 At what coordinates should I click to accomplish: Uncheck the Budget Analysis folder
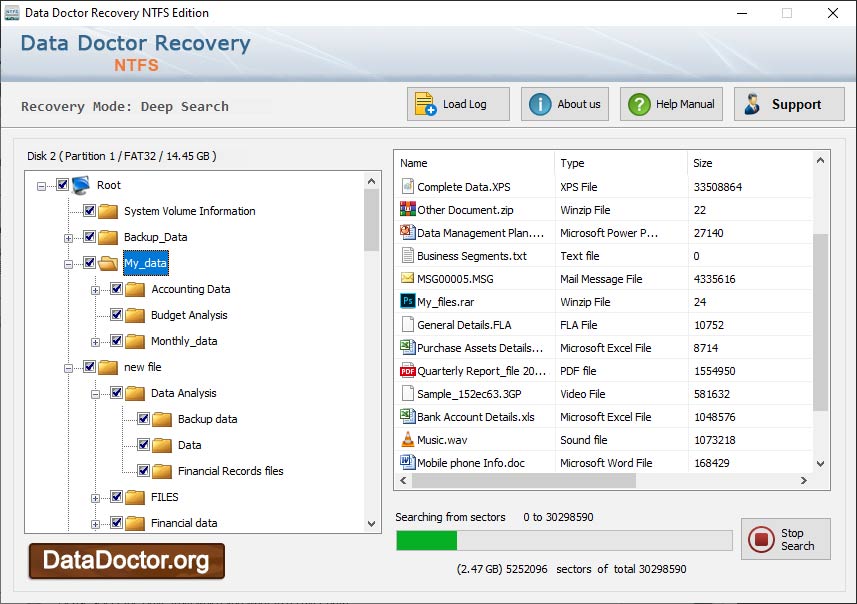[x=115, y=315]
